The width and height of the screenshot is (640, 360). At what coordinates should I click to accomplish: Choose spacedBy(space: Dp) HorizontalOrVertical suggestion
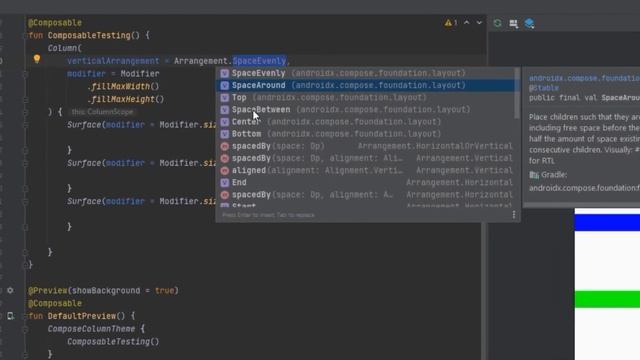[x=365, y=146]
